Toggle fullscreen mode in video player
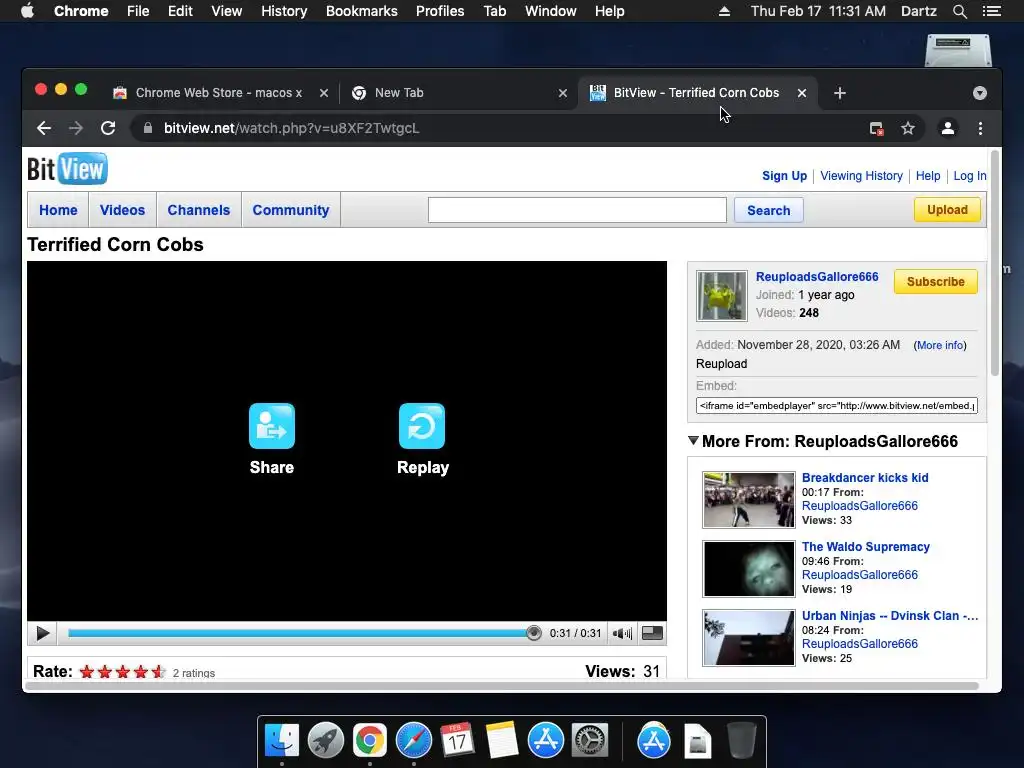1024x768 pixels. [x=652, y=633]
